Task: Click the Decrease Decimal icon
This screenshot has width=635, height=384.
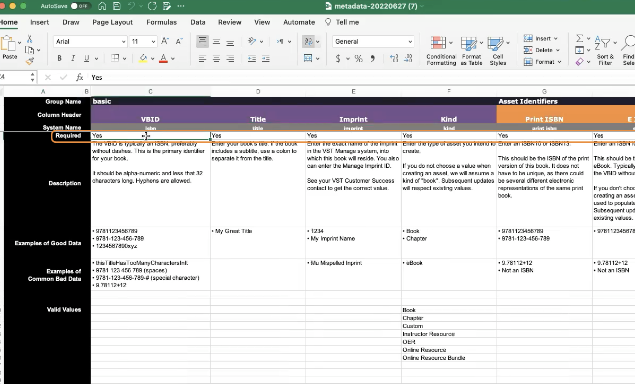Action: pyautogui.click(x=408, y=59)
